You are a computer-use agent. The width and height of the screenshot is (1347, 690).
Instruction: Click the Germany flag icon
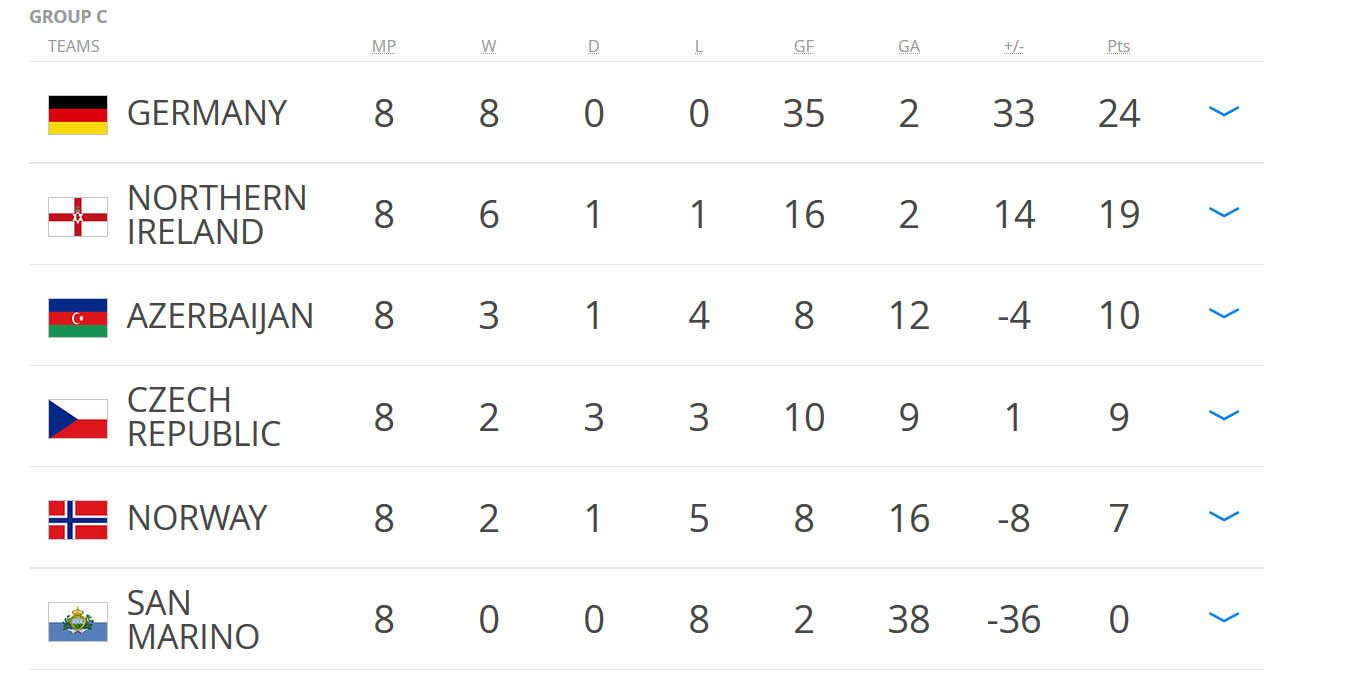pos(78,115)
